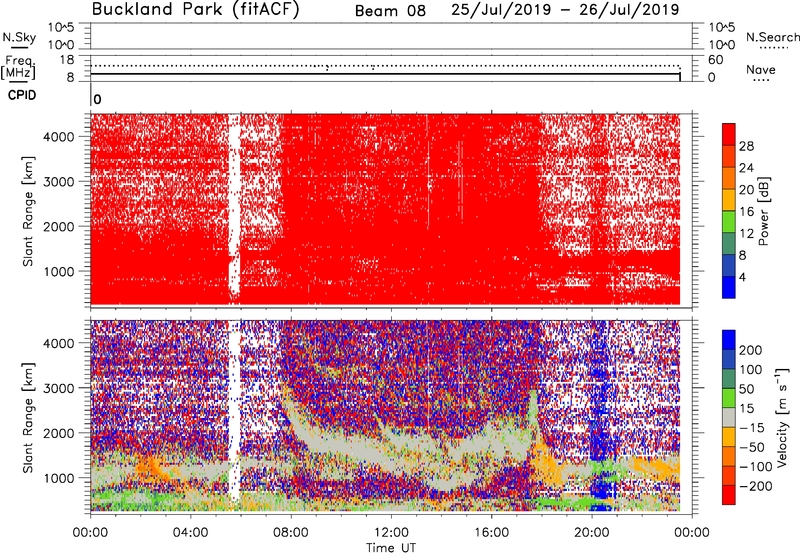Click the 'Velocity [m s⁻¹]' colorbar label

pos(783,416)
